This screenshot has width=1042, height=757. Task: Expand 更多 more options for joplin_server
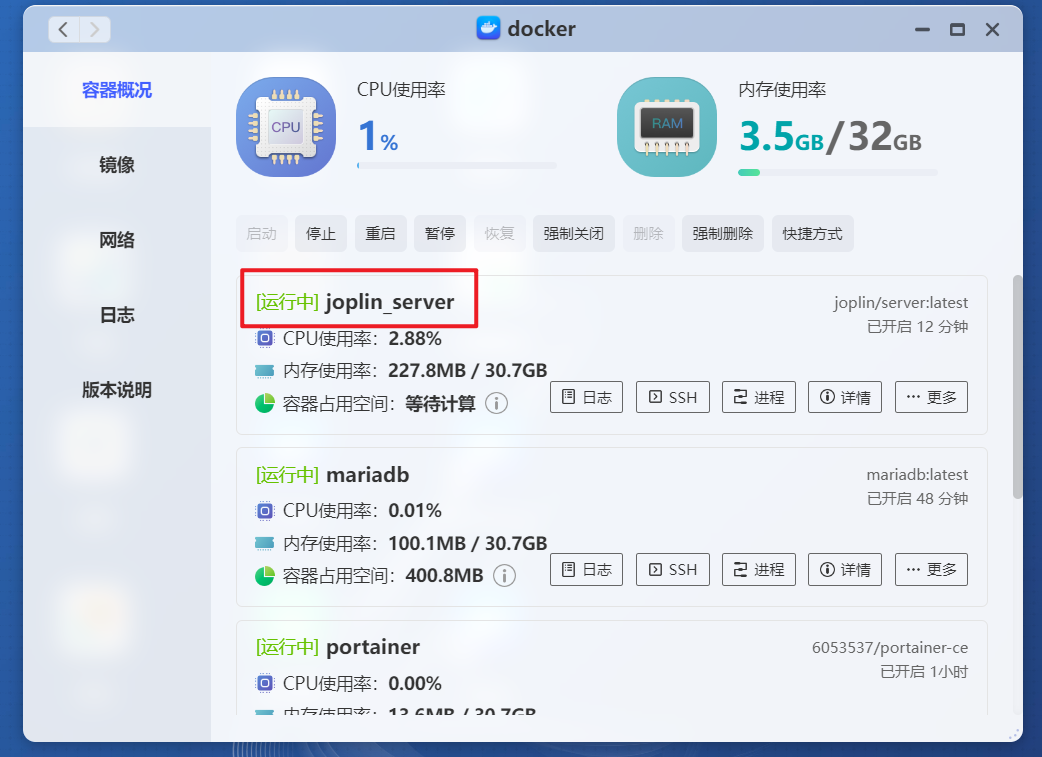tap(931, 397)
